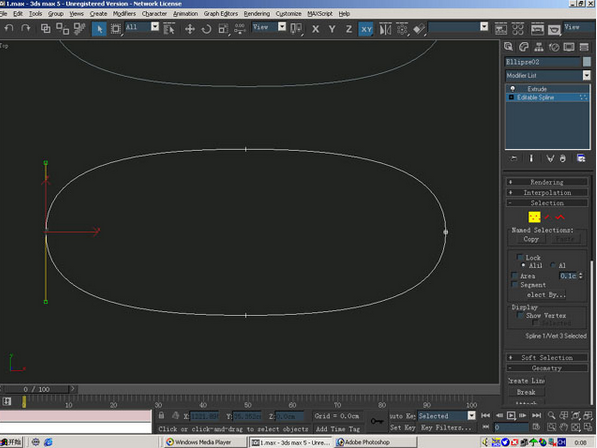The height and width of the screenshot is (448, 597).
Task: Click the Mirror Selected Objects tool
Action: pos(385,29)
